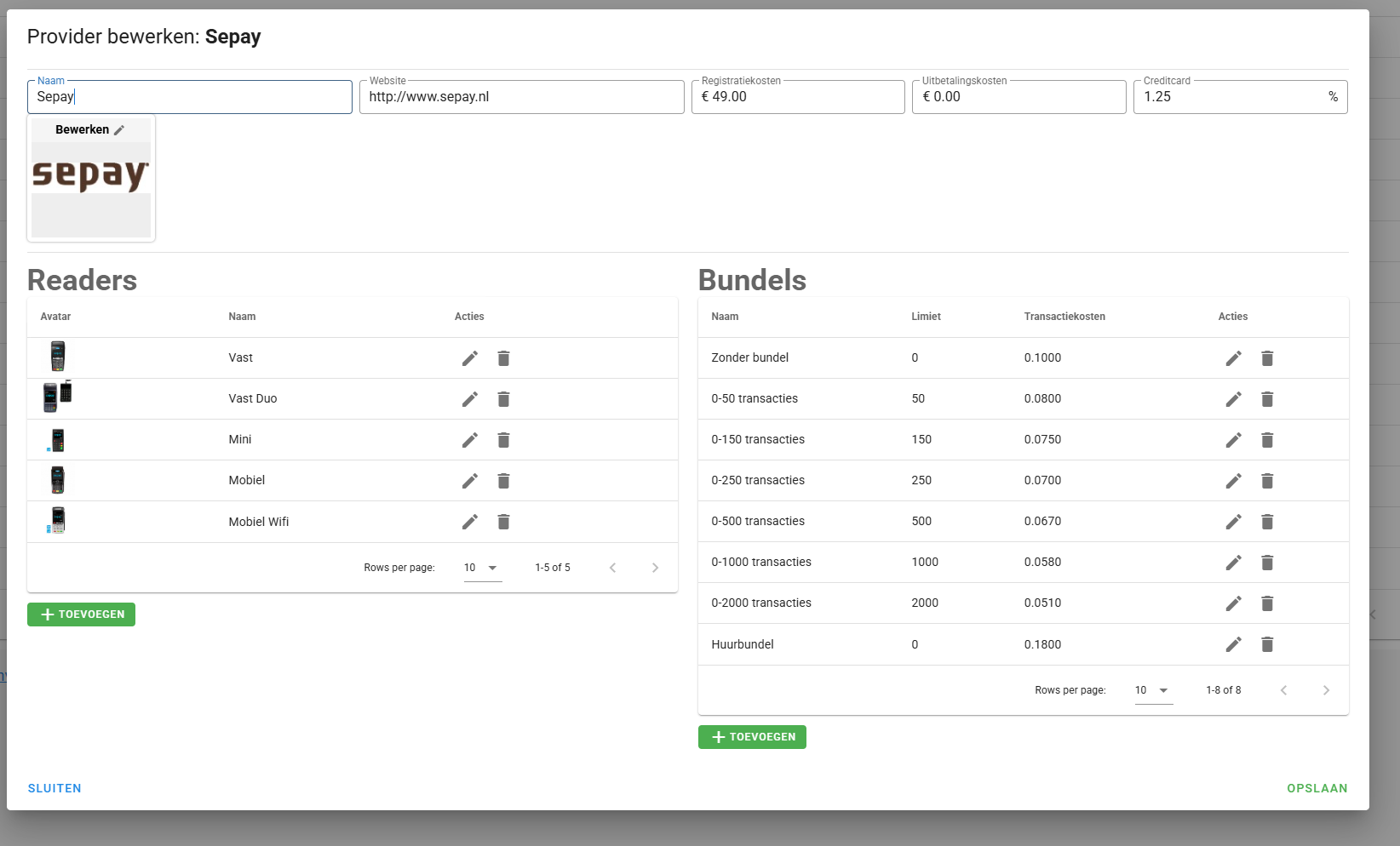The height and width of the screenshot is (846, 1400).
Task: Click the Vast reader avatar image
Action: pos(57,357)
